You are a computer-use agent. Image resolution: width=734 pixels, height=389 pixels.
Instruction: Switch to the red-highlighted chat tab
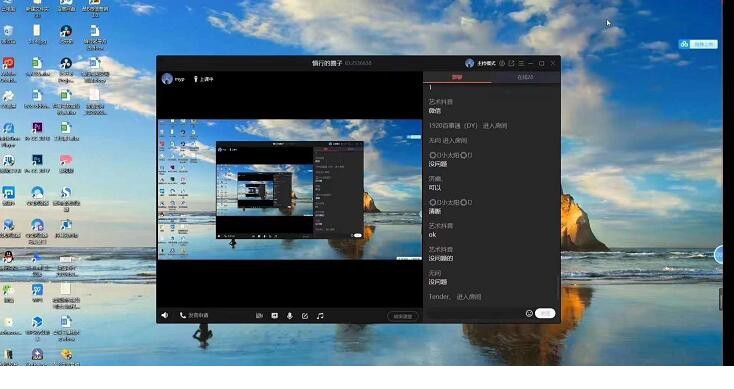coord(457,77)
